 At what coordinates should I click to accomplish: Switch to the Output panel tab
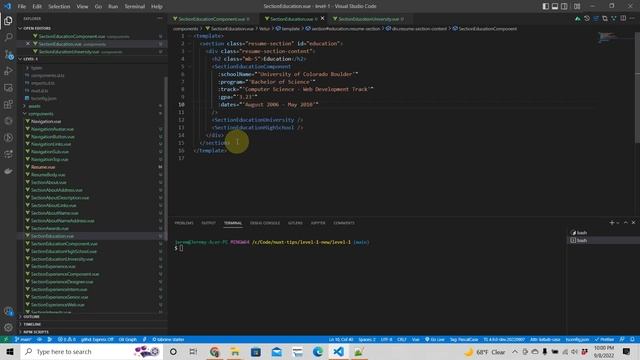(x=208, y=223)
